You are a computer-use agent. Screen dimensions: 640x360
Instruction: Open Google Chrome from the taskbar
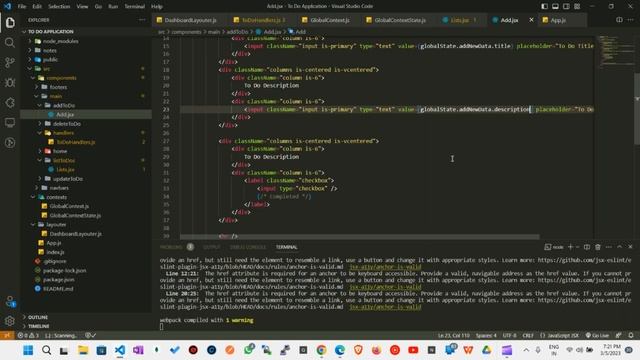(x=321, y=350)
